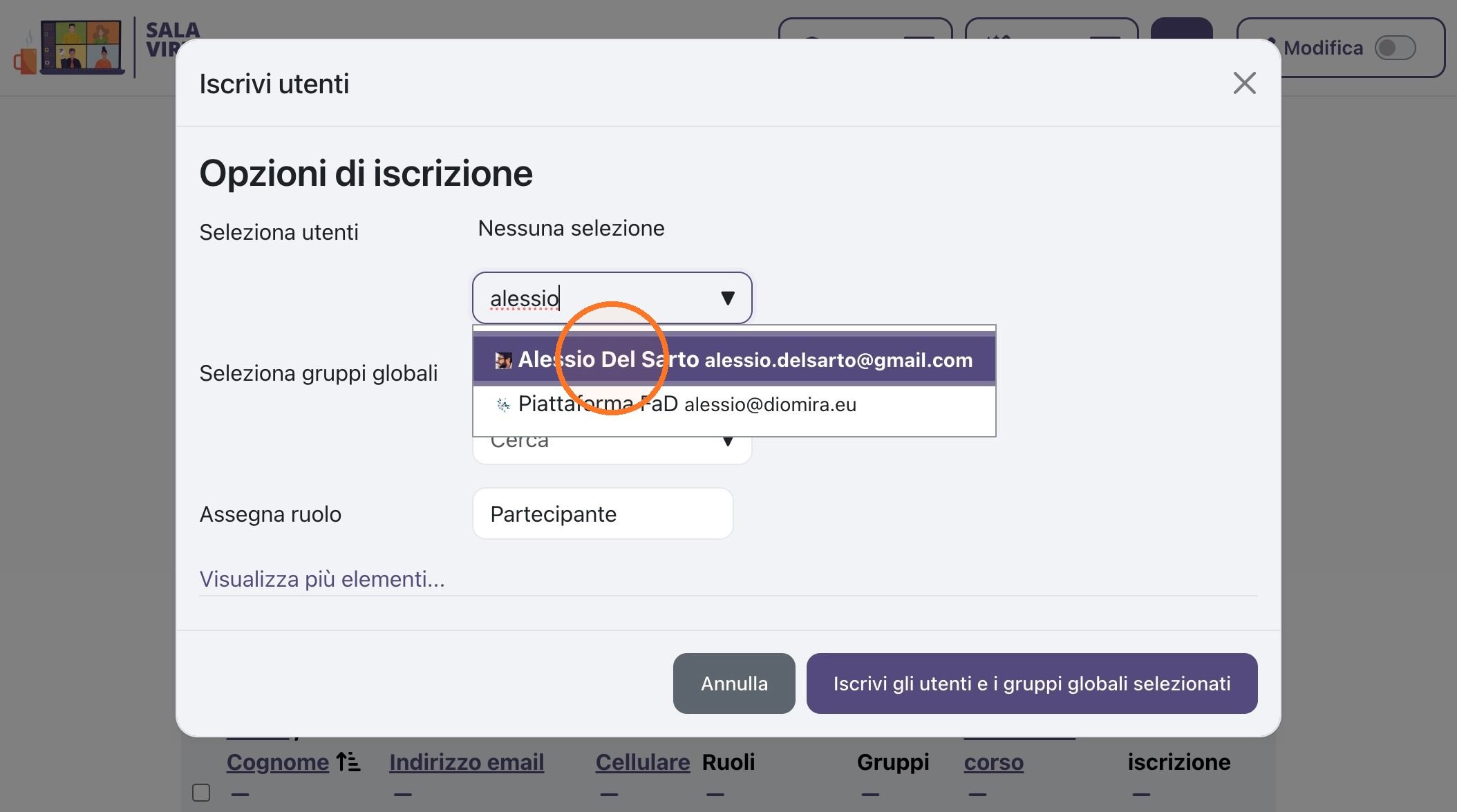Choose Piattaforma FaD alessio@diomira.eu suggestion

coord(734,404)
